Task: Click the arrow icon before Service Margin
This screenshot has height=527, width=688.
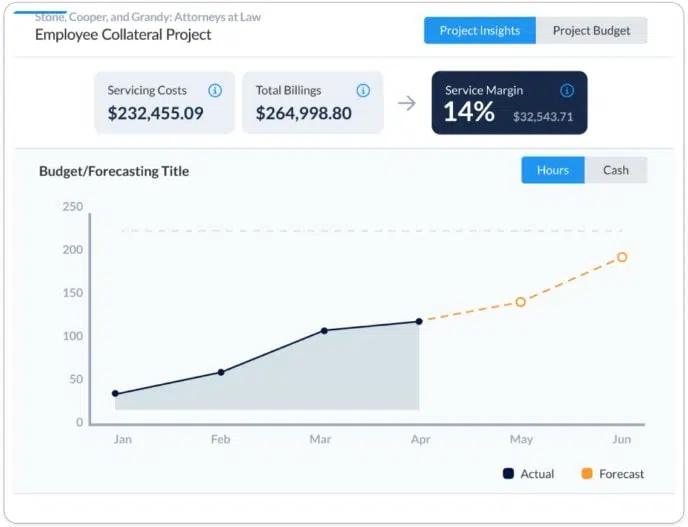Action: coord(406,103)
